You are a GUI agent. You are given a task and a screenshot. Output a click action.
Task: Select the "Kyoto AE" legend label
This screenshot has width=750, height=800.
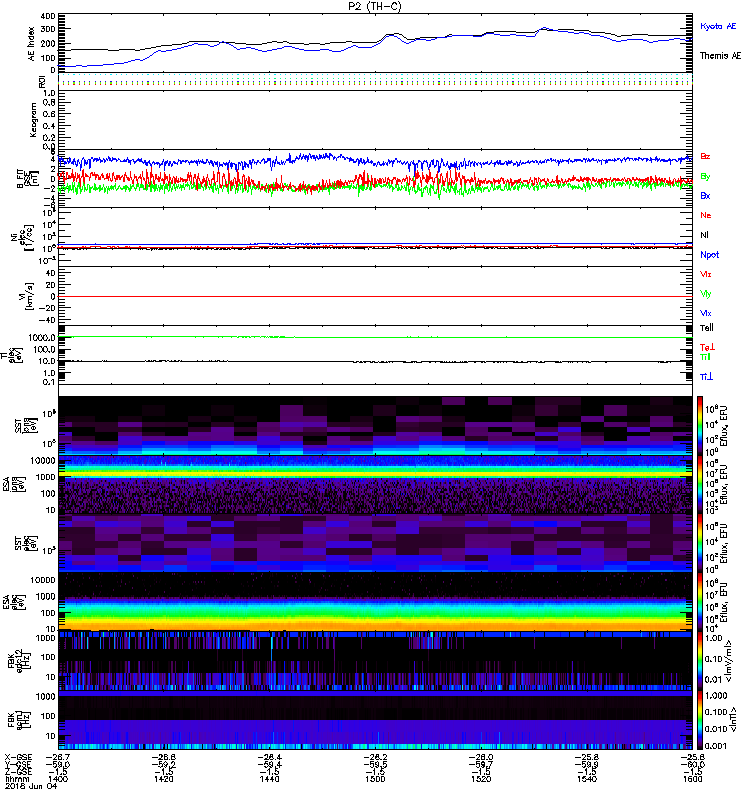pyautogui.click(x=718, y=26)
